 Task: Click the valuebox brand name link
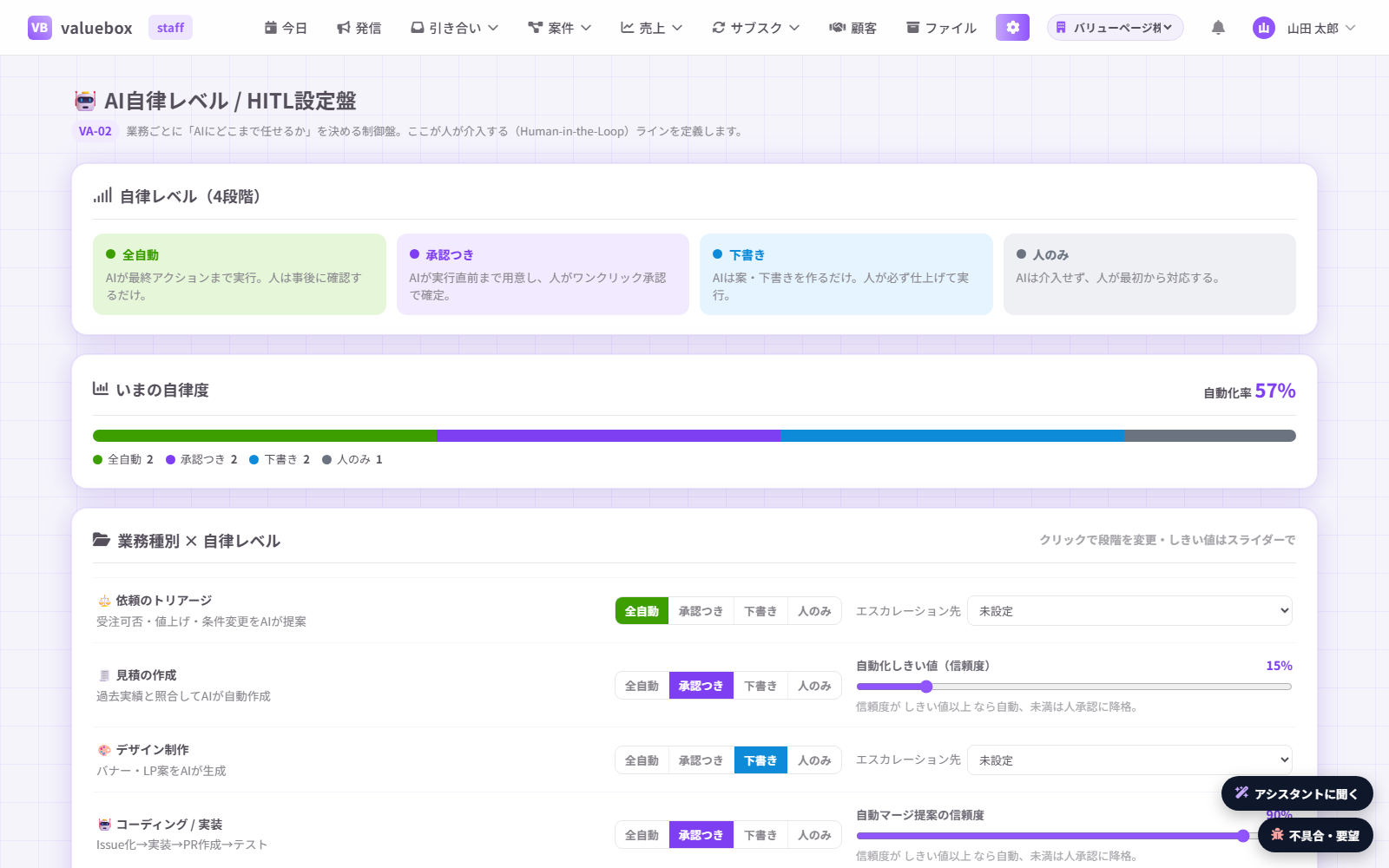(x=96, y=28)
